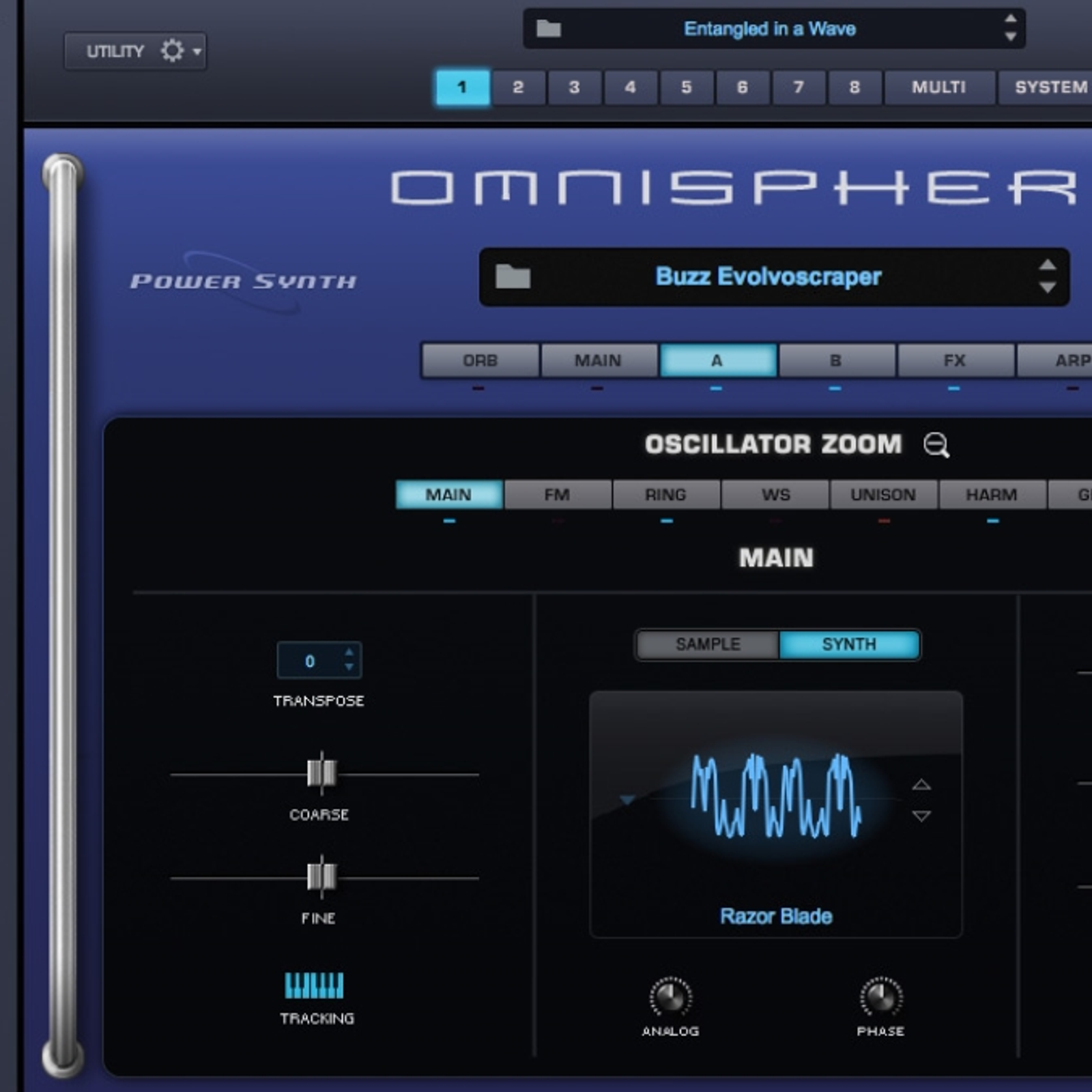Select part 1 button
The width and height of the screenshot is (1092, 1092).
[x=462, y=87]
